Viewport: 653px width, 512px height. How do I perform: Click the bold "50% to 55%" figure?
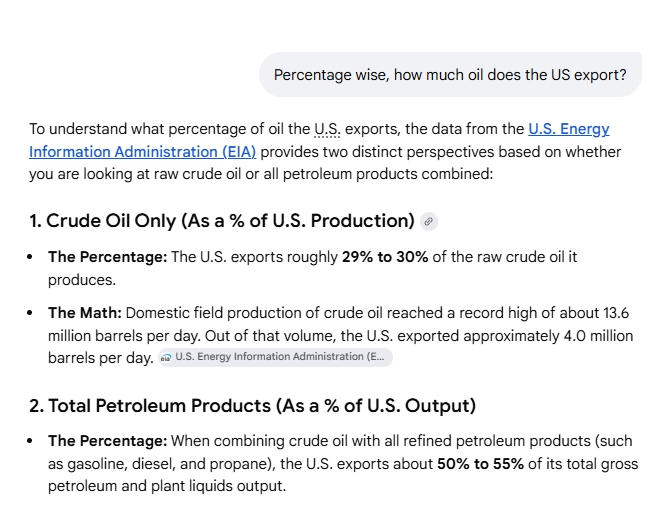479,464
